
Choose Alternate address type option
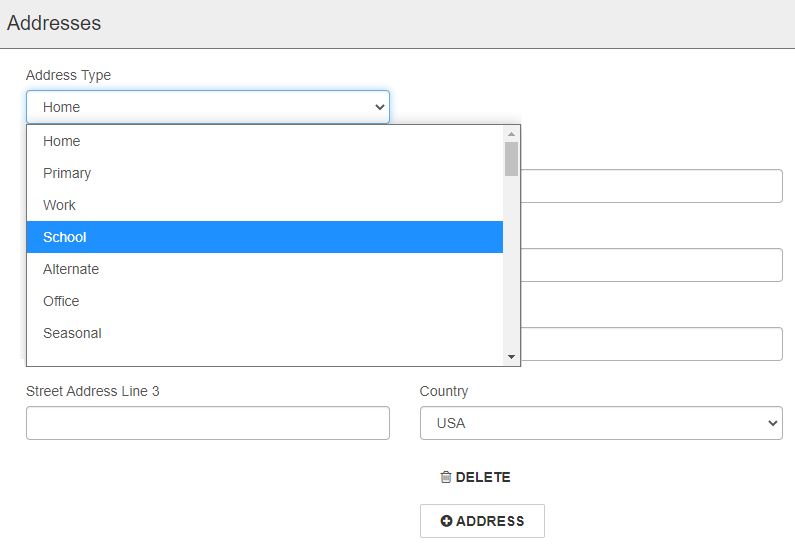71,269
